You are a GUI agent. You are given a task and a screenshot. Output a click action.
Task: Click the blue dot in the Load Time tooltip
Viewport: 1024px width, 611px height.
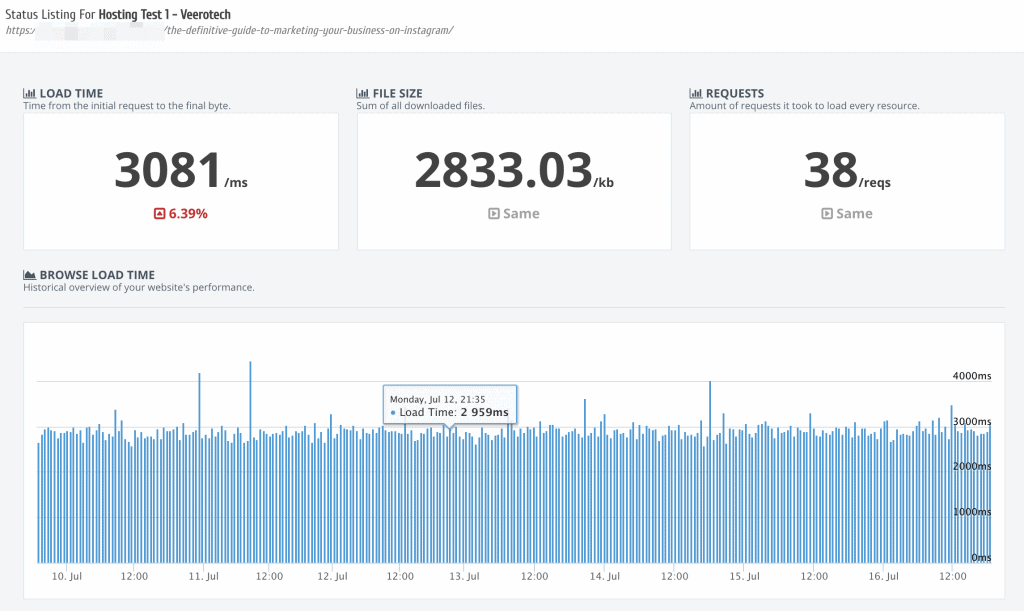pos(393,413)
